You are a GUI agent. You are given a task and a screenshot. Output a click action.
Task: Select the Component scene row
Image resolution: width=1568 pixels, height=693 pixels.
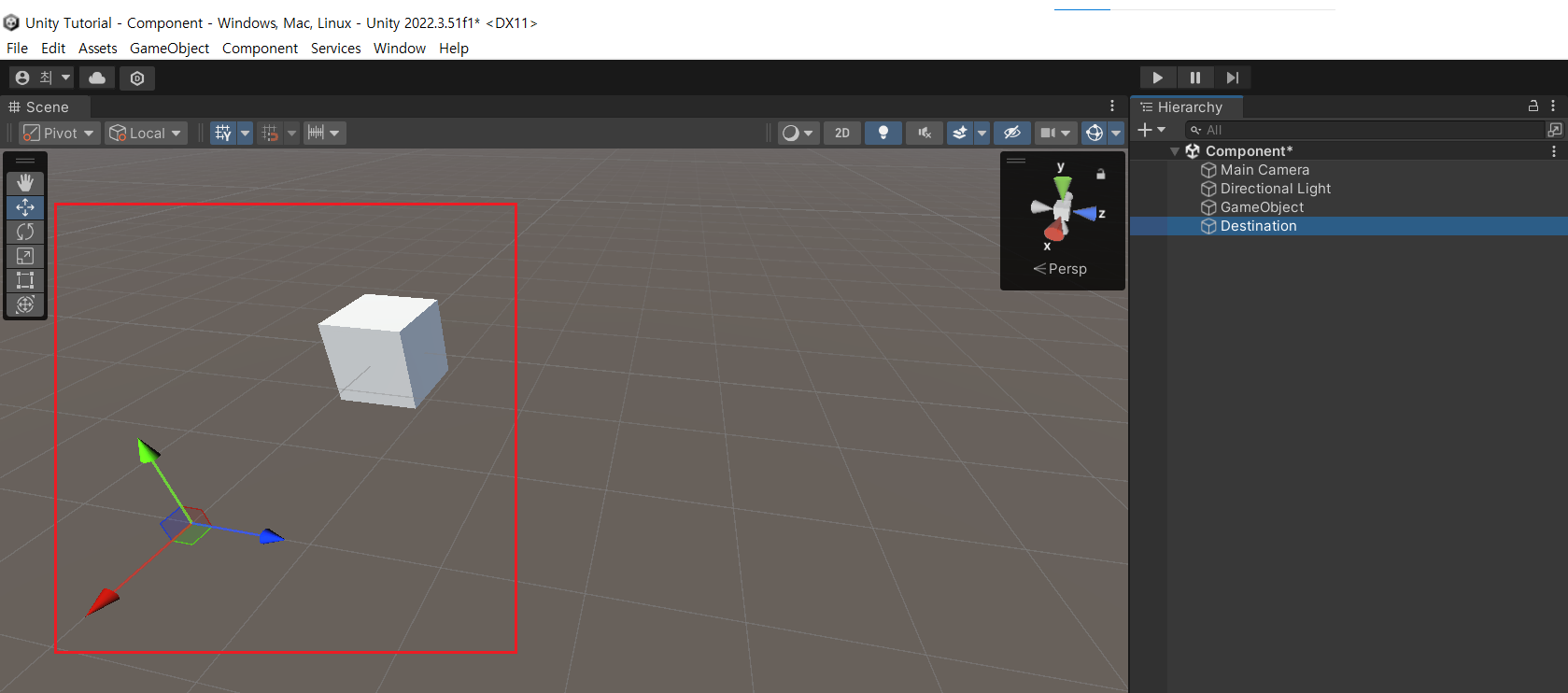tap(1349, 151)
